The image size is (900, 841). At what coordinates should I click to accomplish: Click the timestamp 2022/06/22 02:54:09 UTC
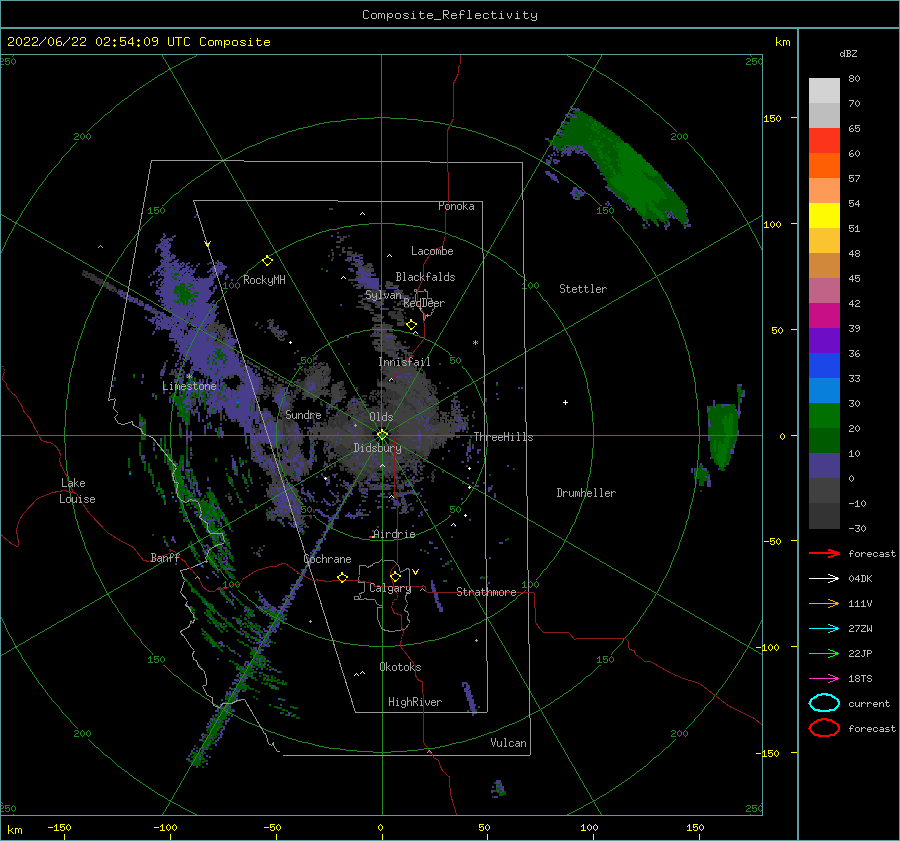[x=92, y=42]
